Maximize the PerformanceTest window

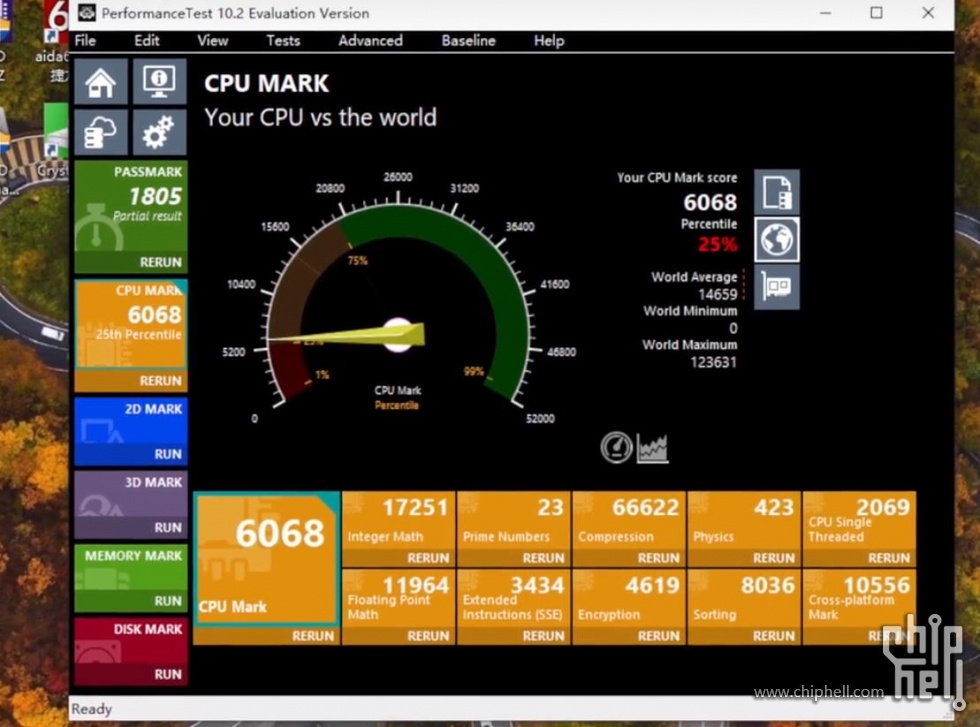(876, 13)
